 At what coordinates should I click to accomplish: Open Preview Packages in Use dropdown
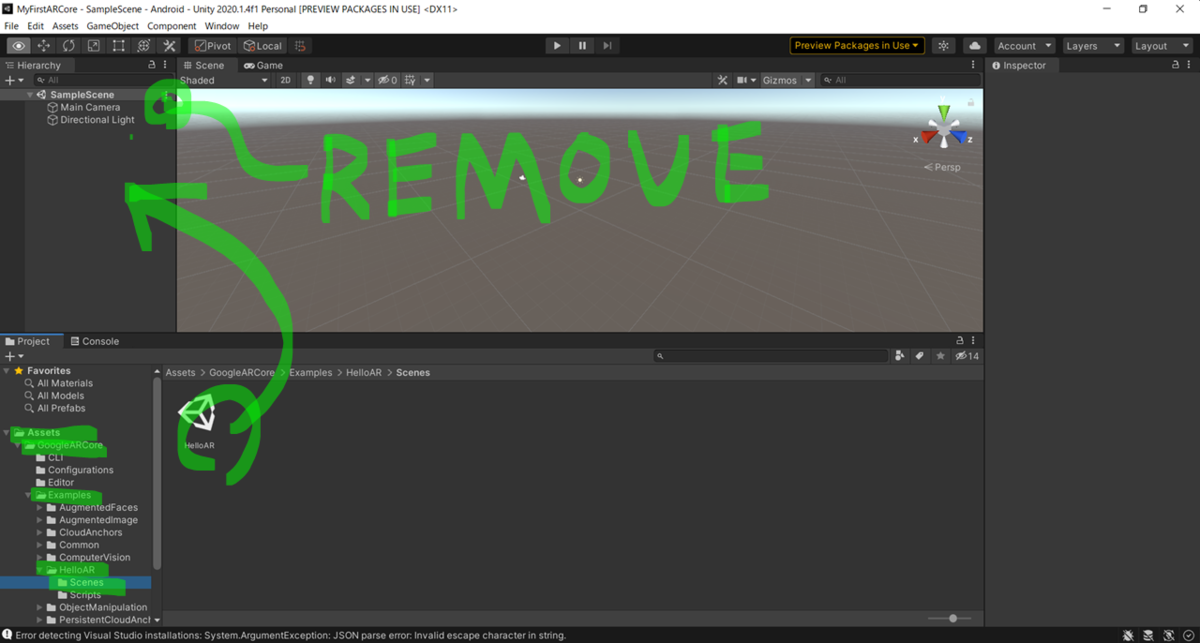click(x=857, y=46)
